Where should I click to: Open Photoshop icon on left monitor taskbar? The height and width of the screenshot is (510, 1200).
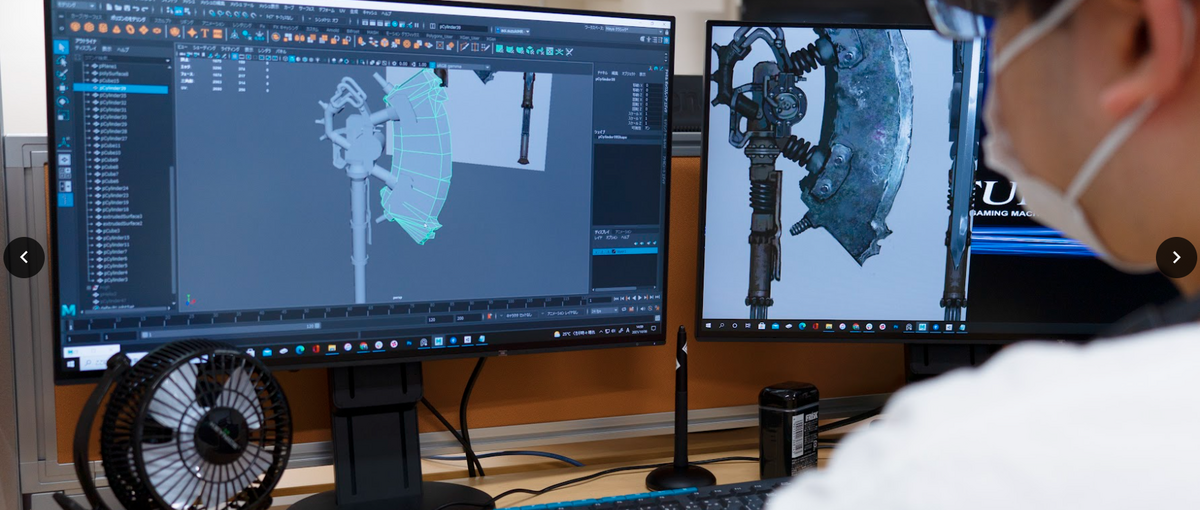tap(408, 343)
